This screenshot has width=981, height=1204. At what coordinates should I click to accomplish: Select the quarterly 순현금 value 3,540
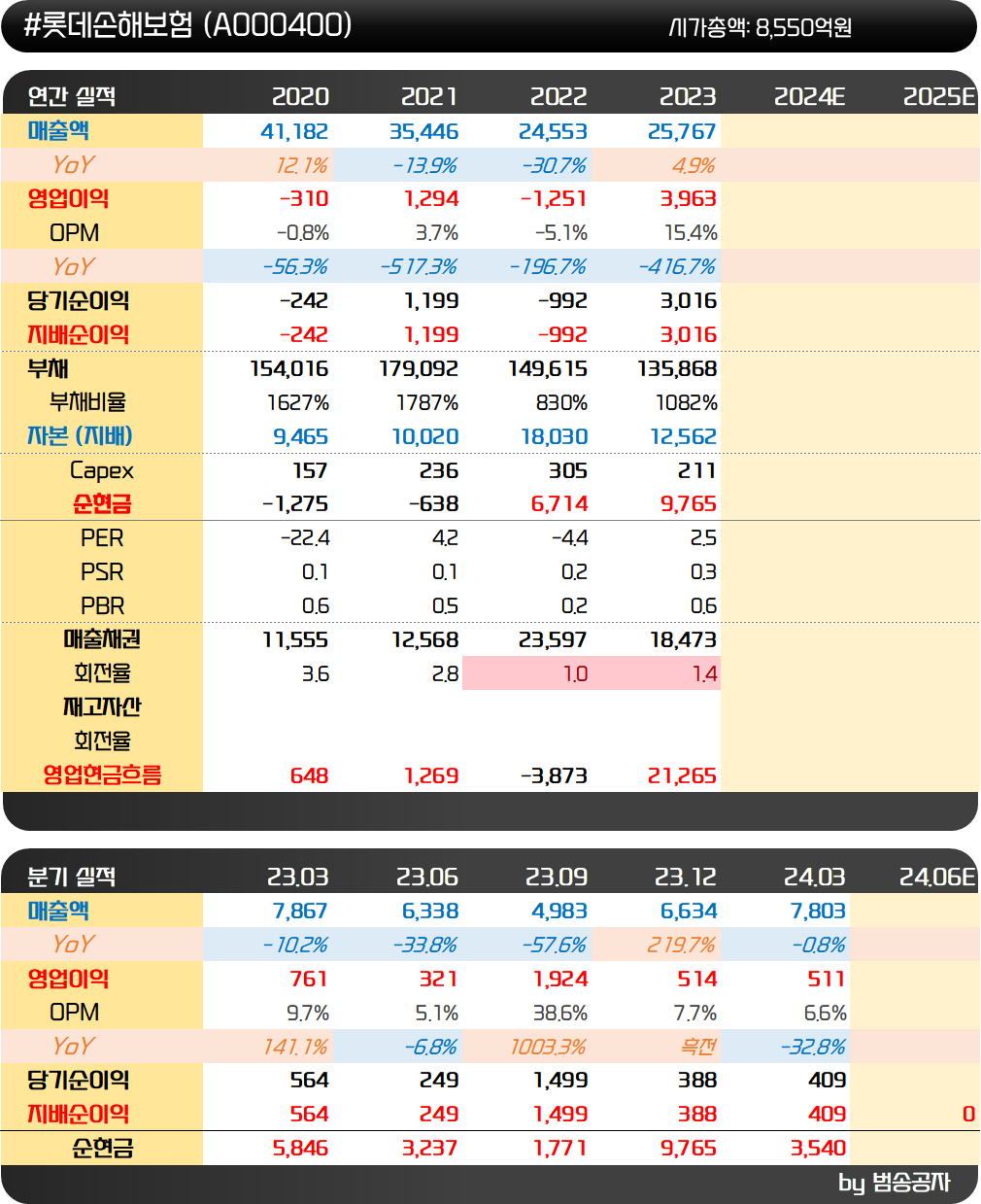point(819,1148)
